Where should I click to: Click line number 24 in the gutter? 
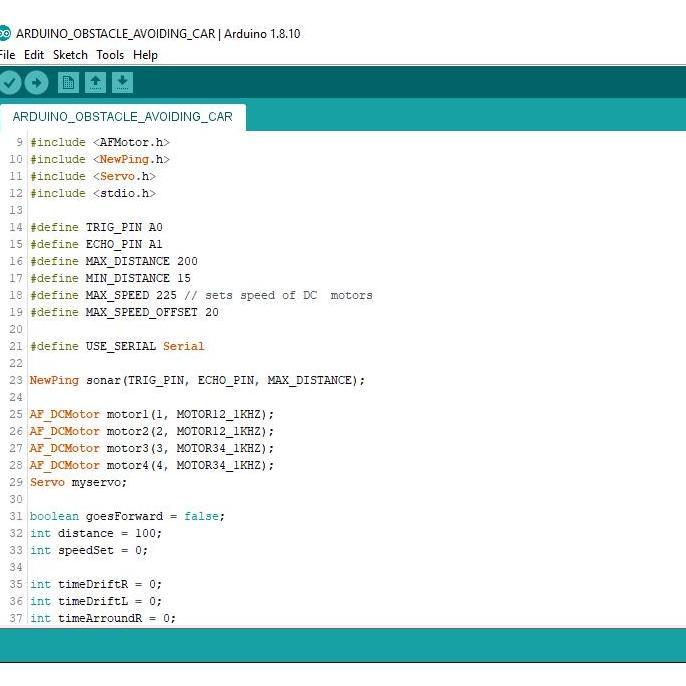[16, 398]
